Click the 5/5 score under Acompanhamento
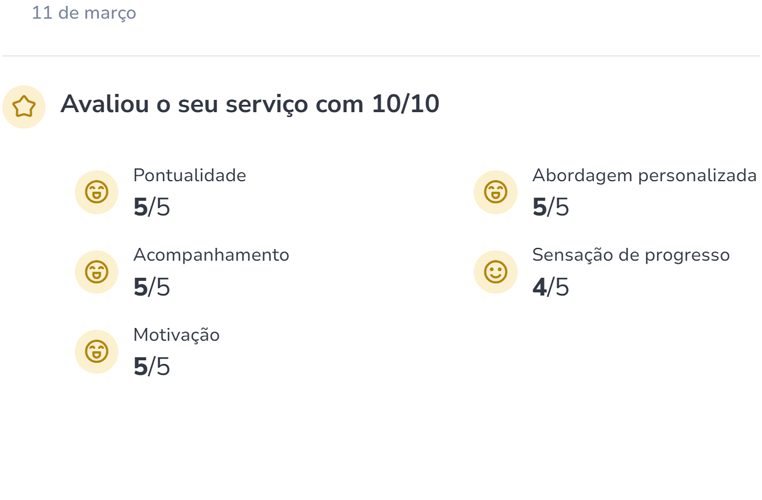 point(152,288)
